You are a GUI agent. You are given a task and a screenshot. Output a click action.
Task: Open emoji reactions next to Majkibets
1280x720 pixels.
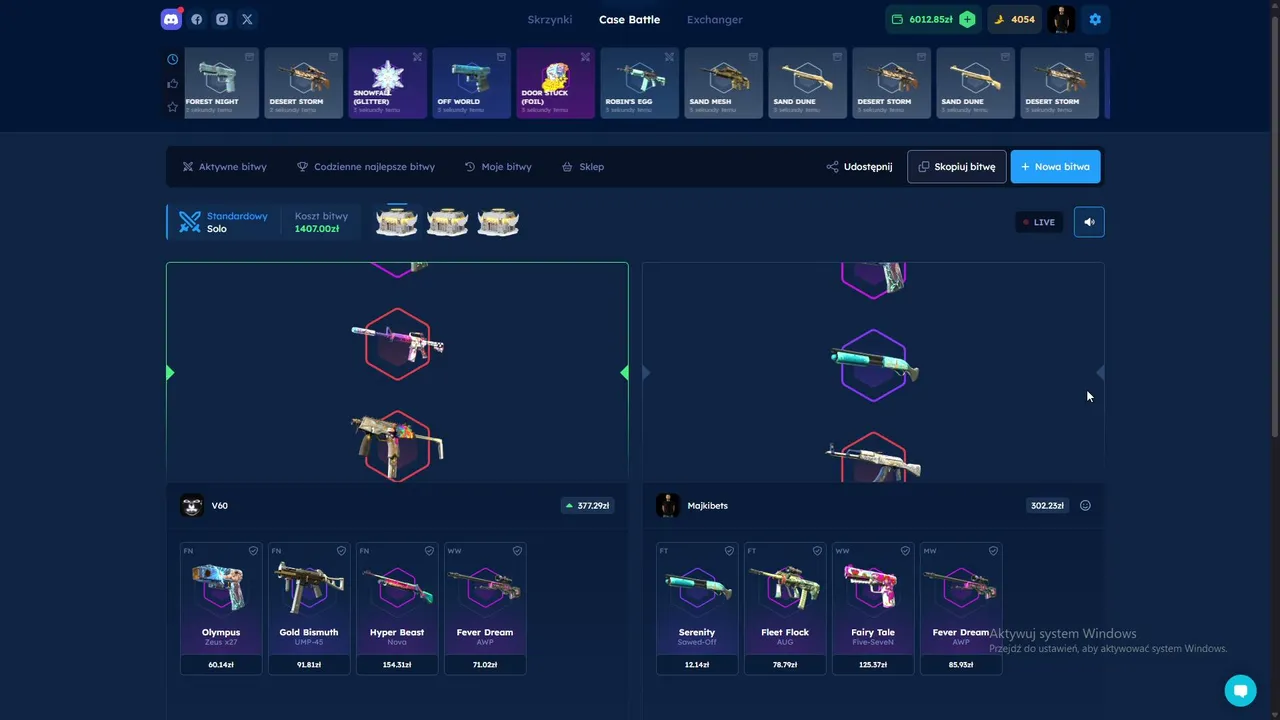(1085, 505)
